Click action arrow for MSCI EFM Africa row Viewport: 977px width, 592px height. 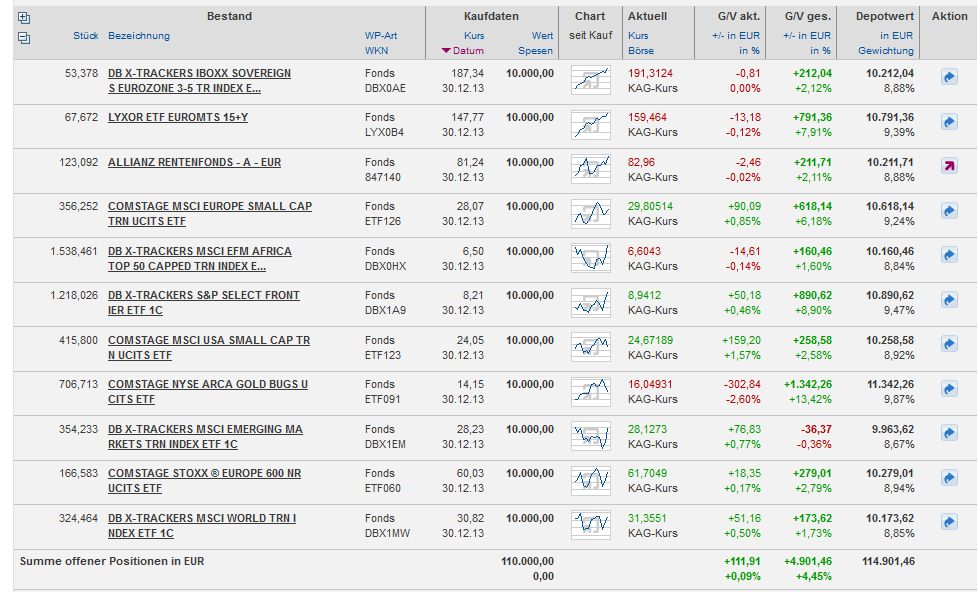coord(949,256)
